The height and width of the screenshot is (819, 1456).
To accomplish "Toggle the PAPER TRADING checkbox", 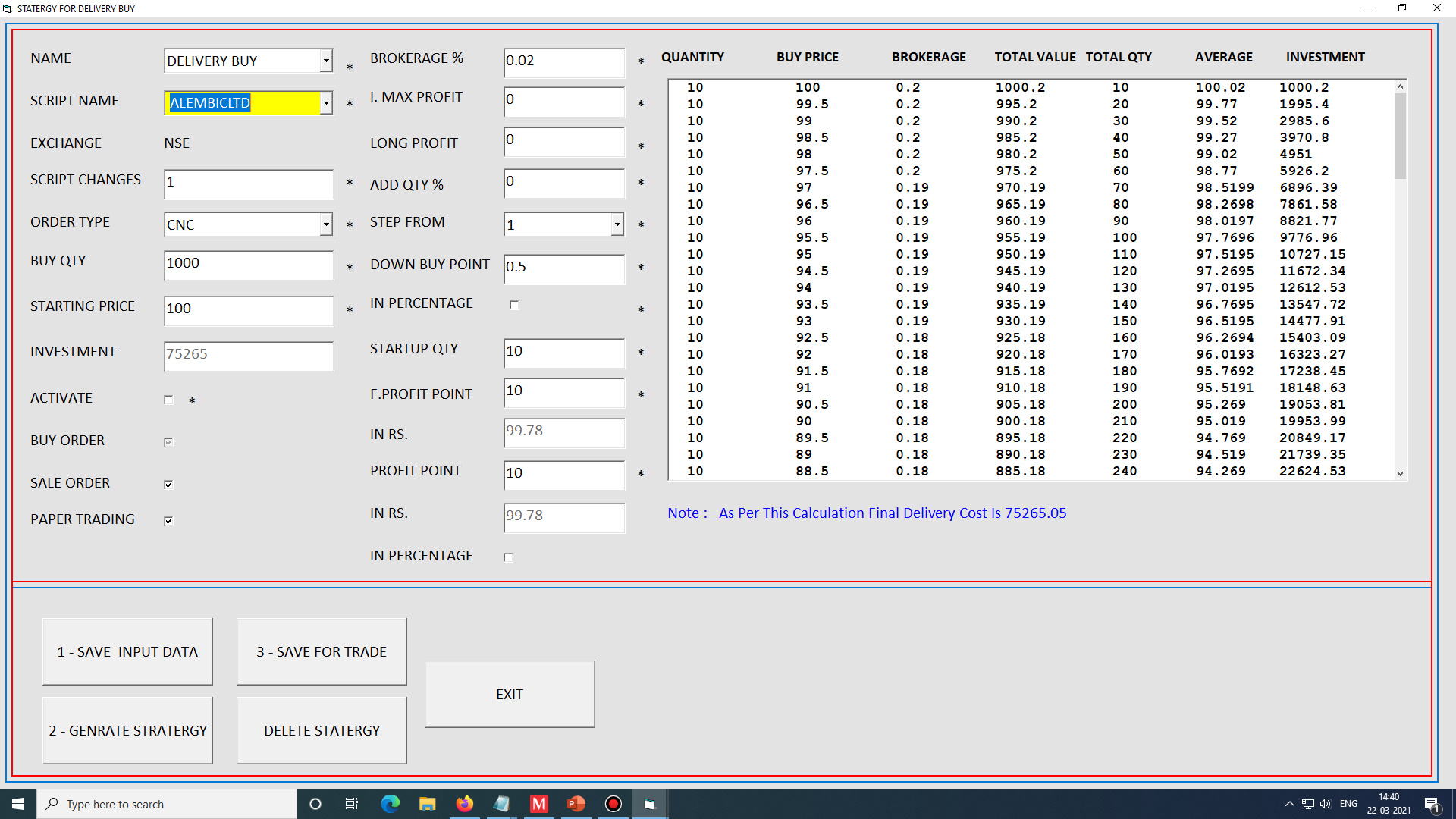I will [x=168, y=520].
